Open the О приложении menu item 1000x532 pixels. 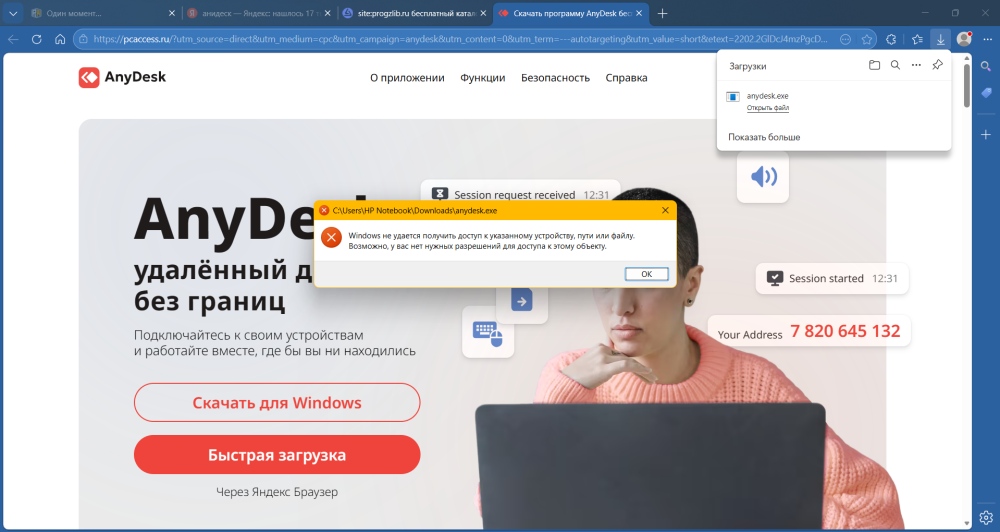pyautogui.click(x=407, y=78)
